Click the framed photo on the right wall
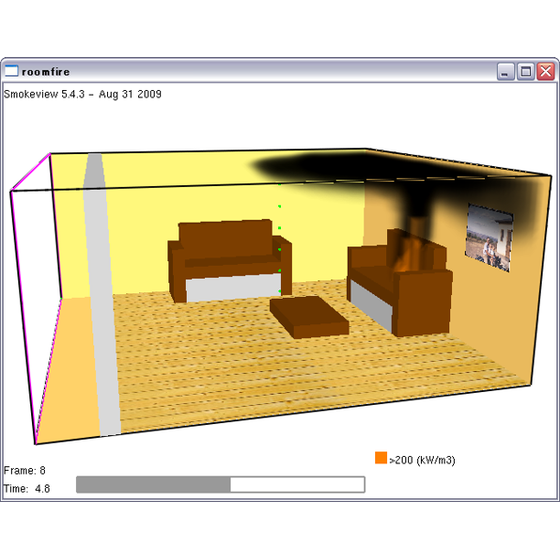Viewport: 560px width, 560px height. click(489, 237)
